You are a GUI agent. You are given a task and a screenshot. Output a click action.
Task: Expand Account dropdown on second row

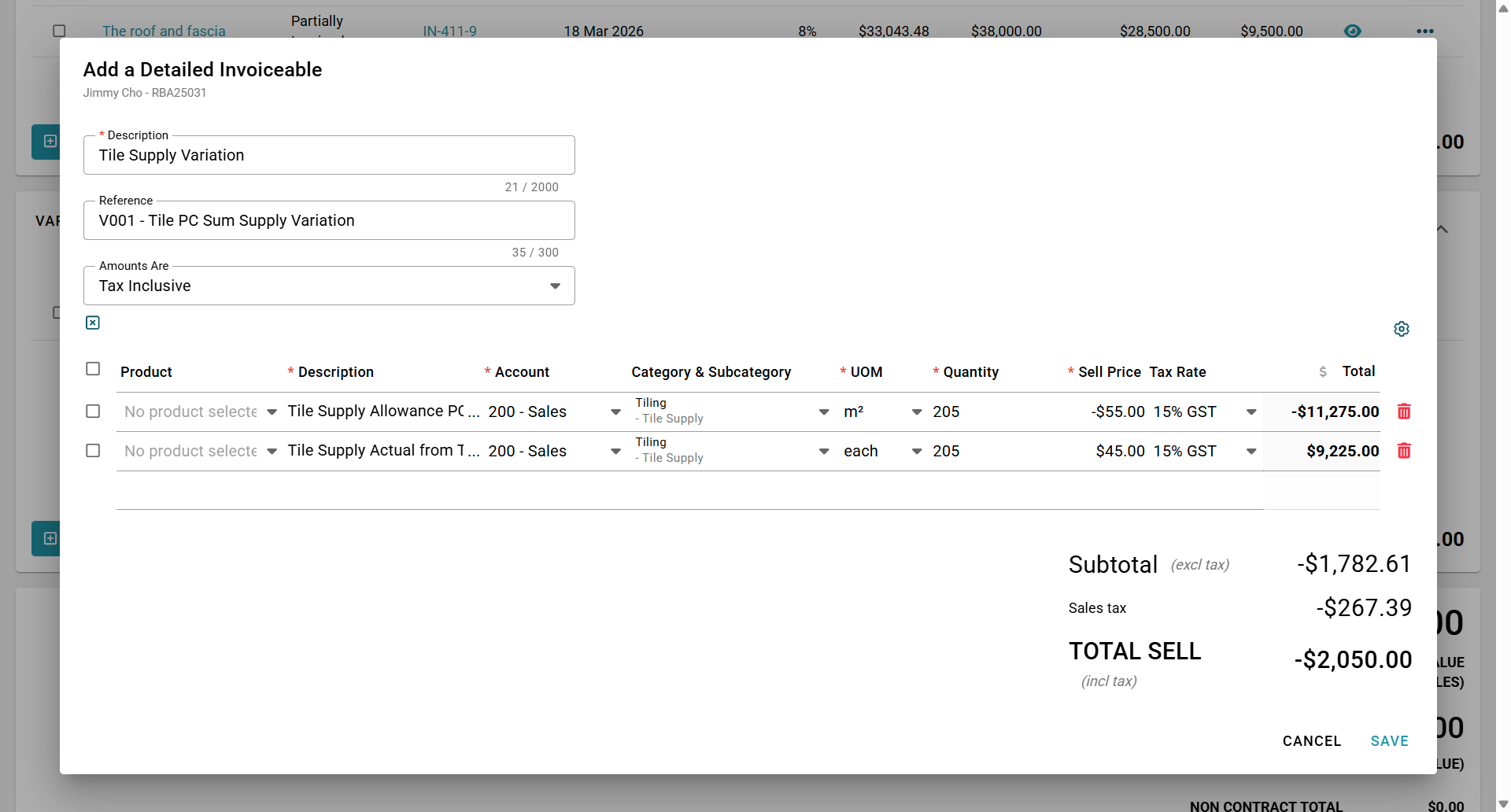point(615,451)
